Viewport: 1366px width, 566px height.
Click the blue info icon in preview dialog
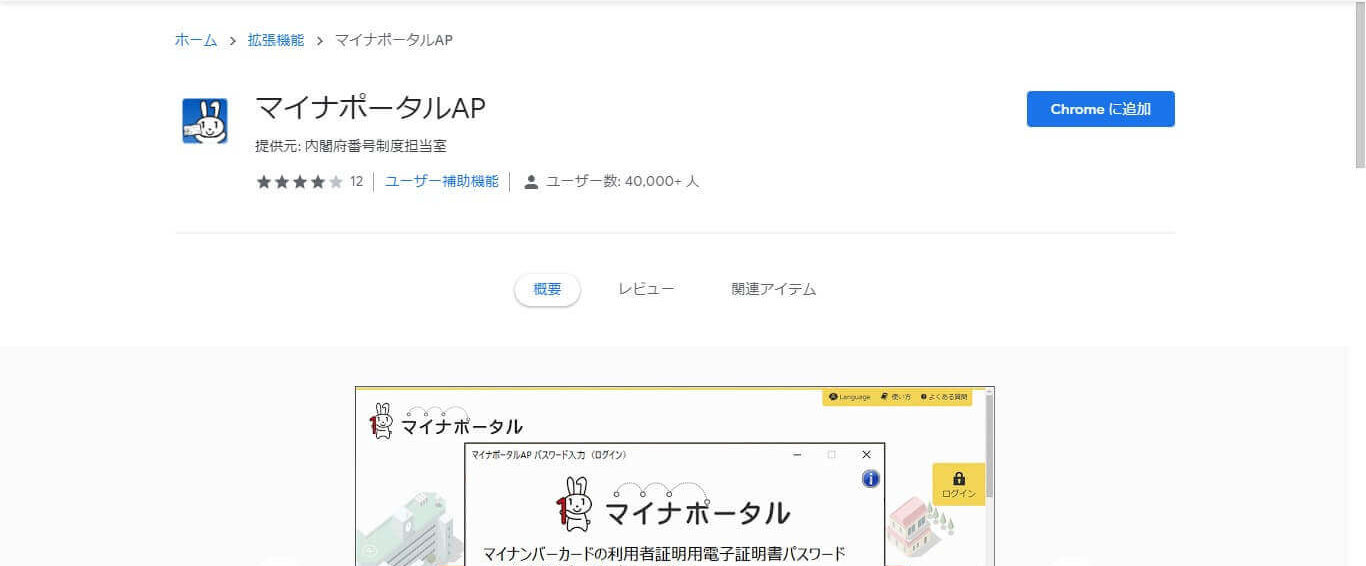point(870,479)
